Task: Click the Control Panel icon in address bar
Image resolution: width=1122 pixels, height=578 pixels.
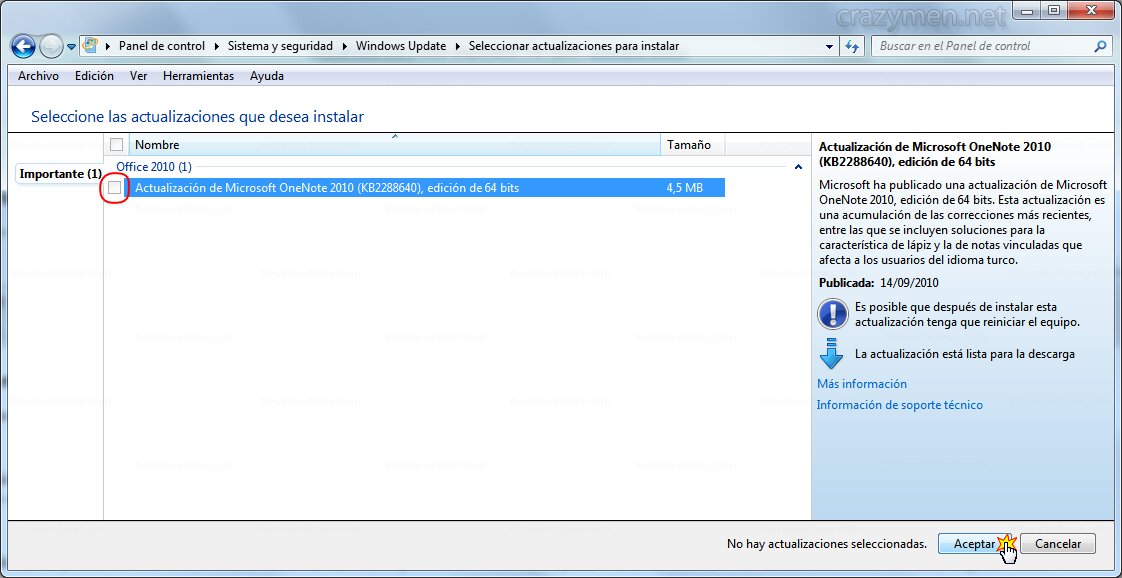Action: click(x=89, y=45)
